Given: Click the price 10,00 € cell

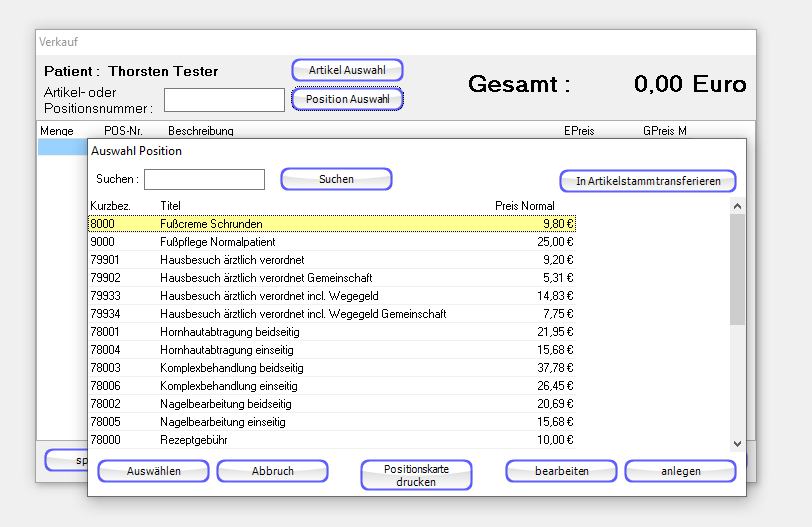Looking at the screenshot, I should [x=555, y=440].
